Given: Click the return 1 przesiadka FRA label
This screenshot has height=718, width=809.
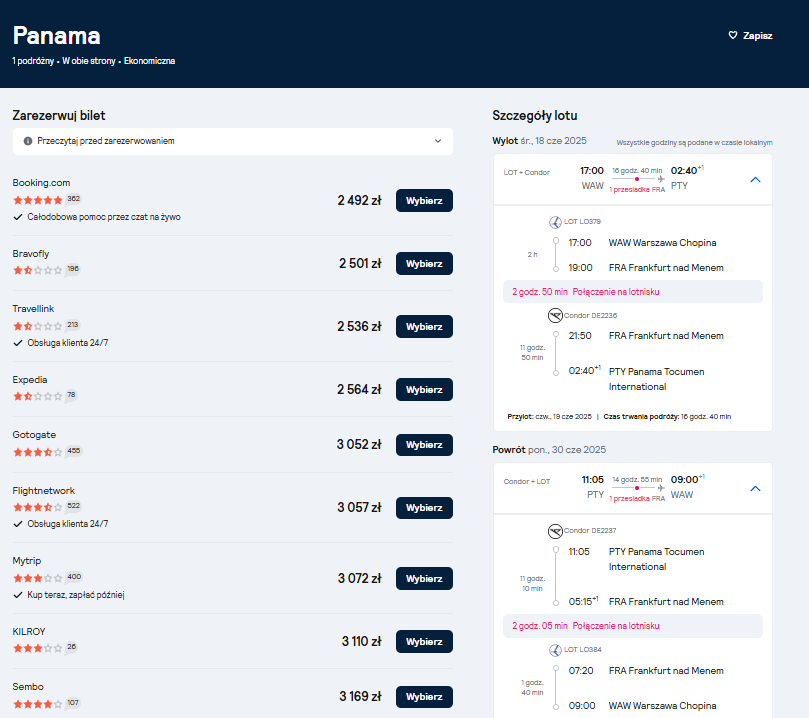Looking at the screenshot, I should tap(637, 499).
